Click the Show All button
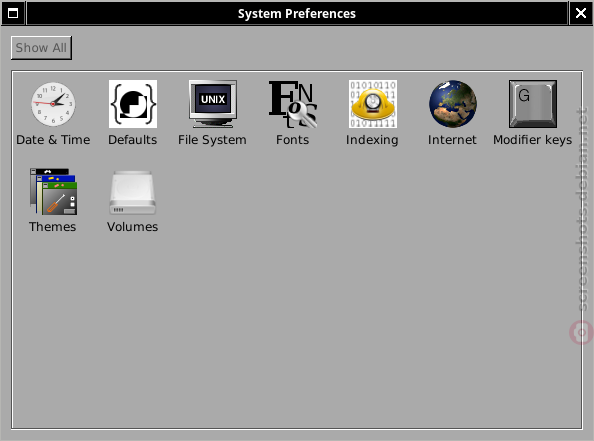Image resolution: width=594 pixels, height=441 pixels. pyautogui.click(x=41, y=48)
